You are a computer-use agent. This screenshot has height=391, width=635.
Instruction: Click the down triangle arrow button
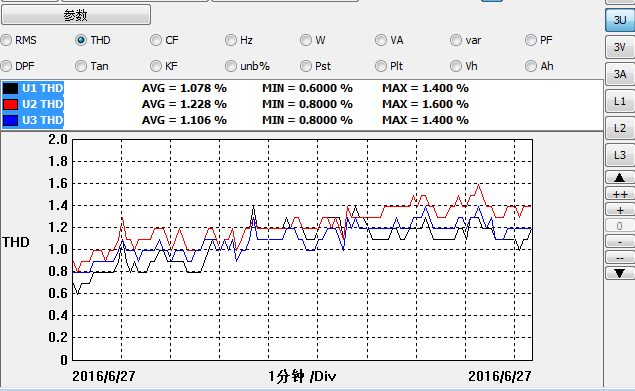click(x=620, y=273)
